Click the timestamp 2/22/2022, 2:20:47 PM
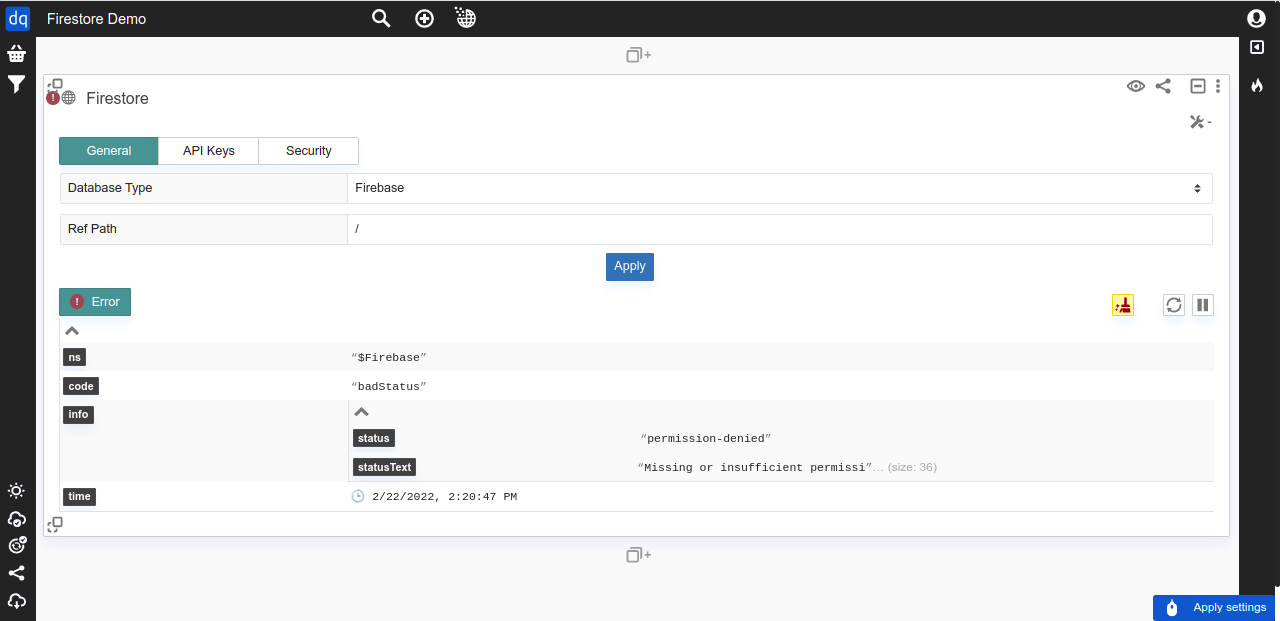 click(x=444, y=497)
